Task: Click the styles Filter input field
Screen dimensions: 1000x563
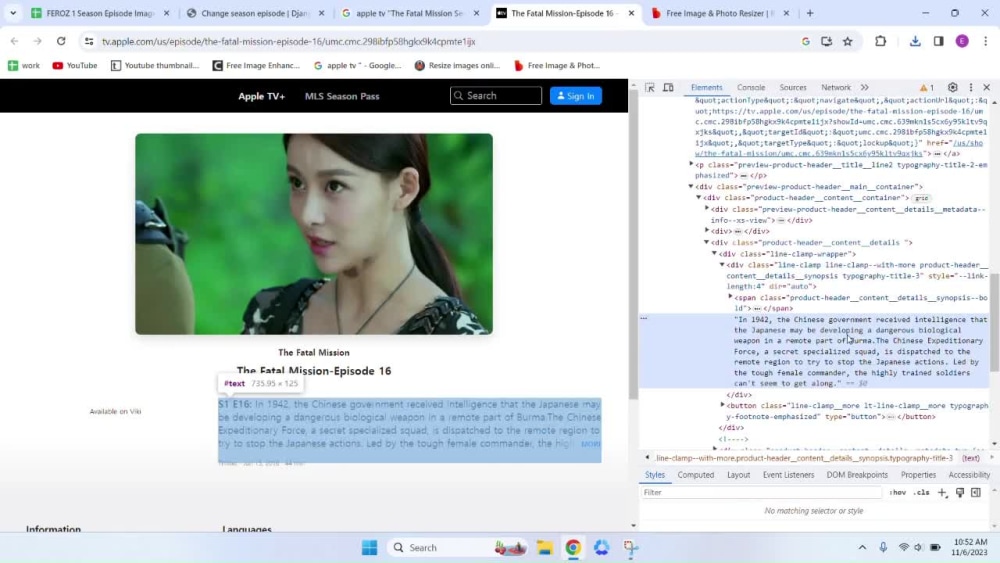Action: [762, 492]
